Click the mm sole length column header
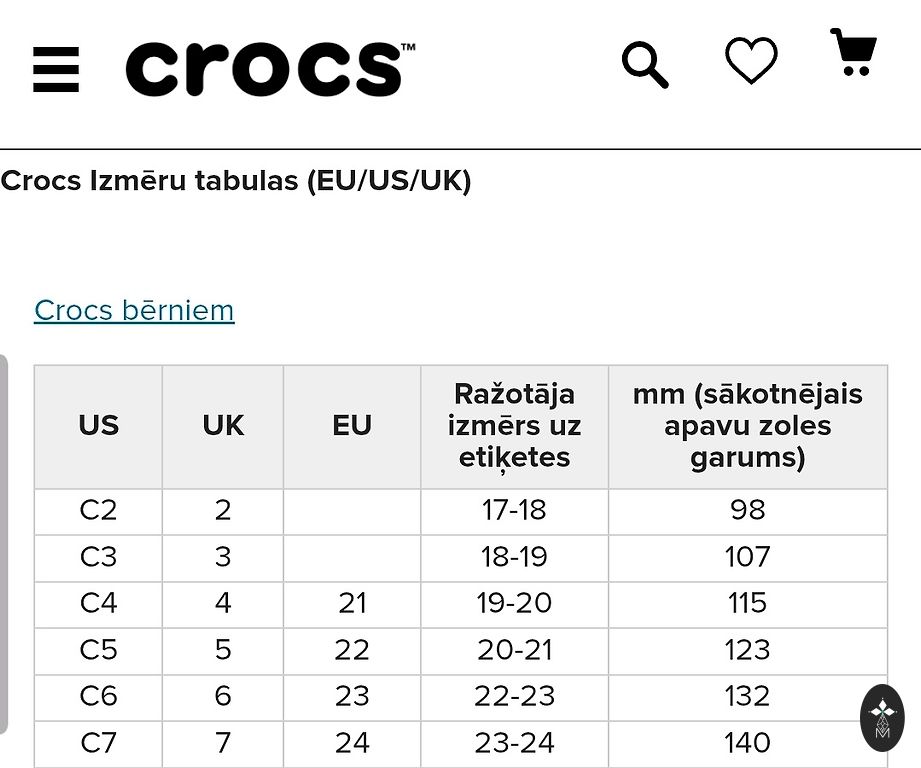This screenshot has width=921, height=768. (747, 426)
